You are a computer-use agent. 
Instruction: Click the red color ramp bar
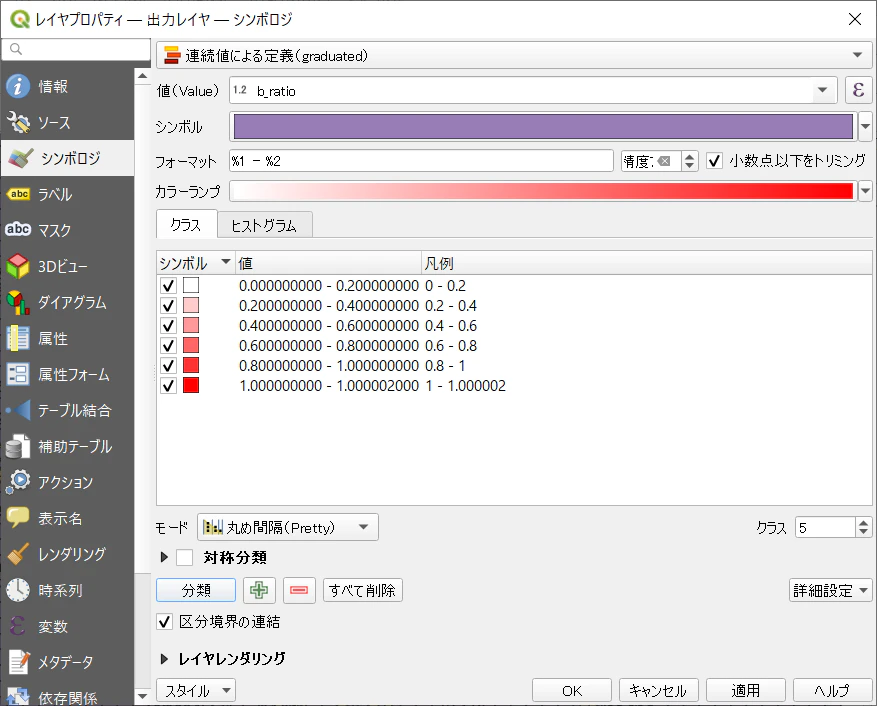[x=543, y=191]
